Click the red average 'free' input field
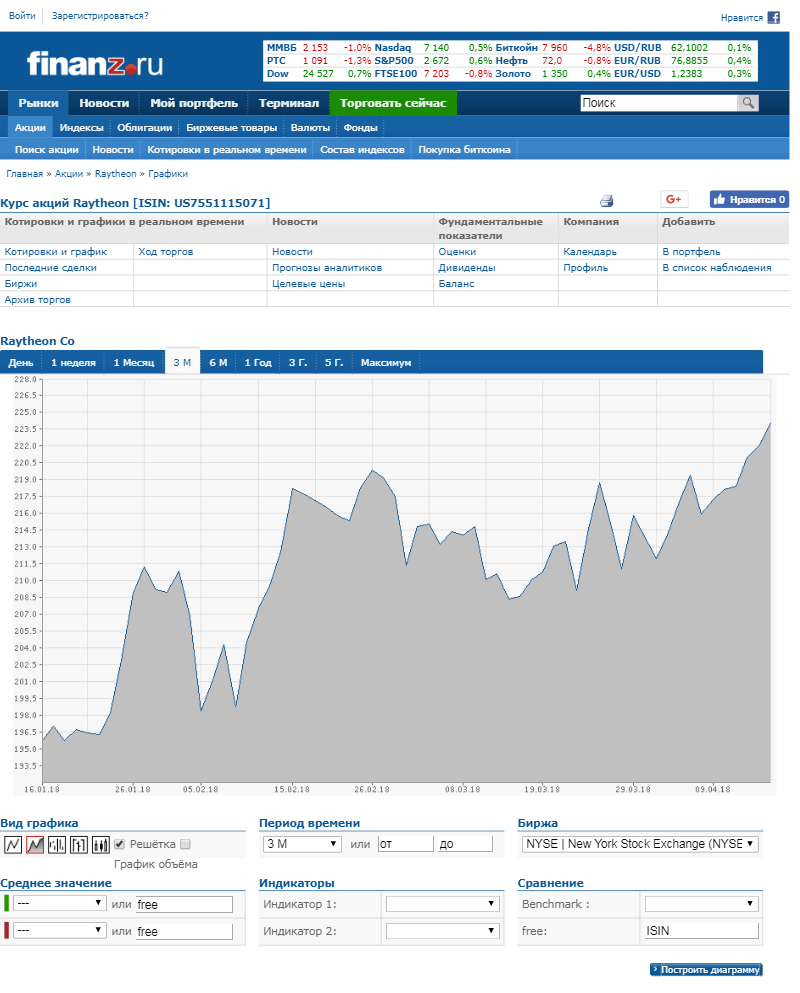800x993 pixels. [x=184, y=931]
